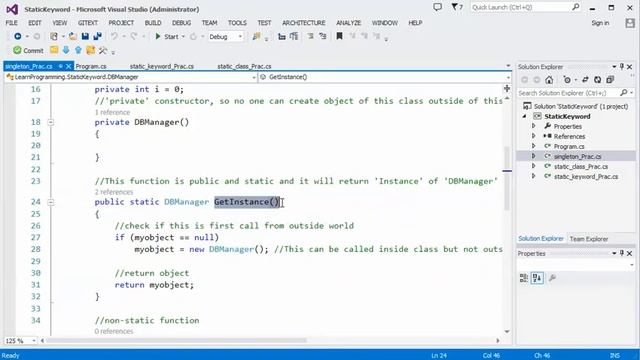Screen dimensions: 640x360
Task: Click the editor horizontal scrollbar
Action: (176, 340)
